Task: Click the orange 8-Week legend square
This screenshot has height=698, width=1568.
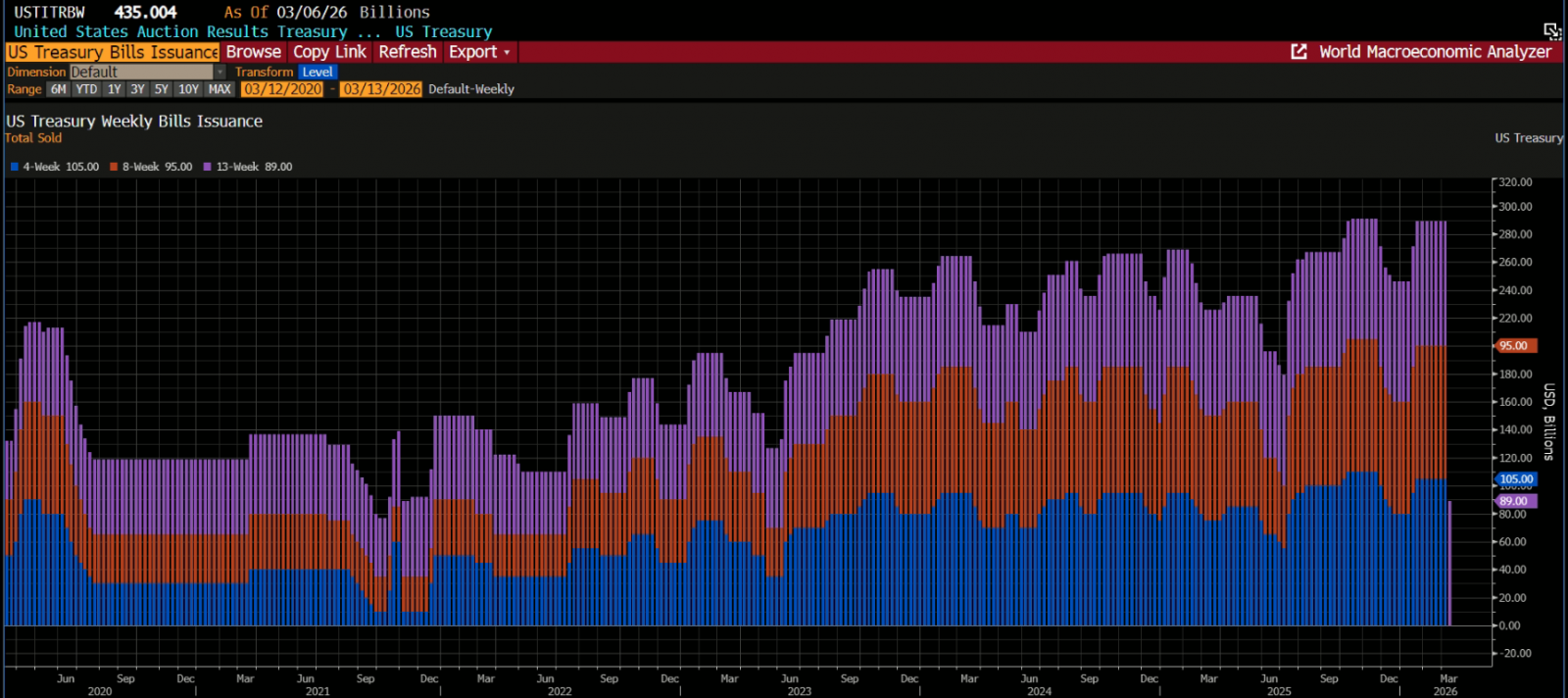Action: click(x=114, y=167)
